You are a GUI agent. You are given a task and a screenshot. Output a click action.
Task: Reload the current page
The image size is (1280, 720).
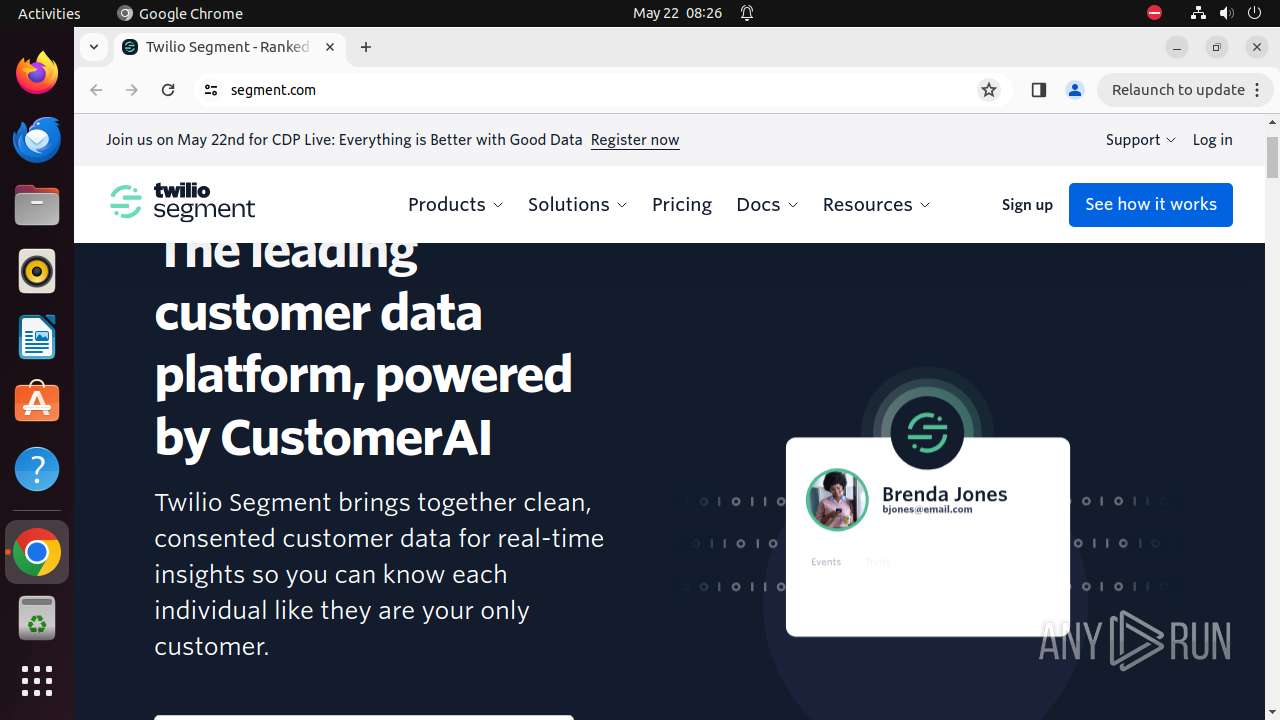tap(168, 90)
